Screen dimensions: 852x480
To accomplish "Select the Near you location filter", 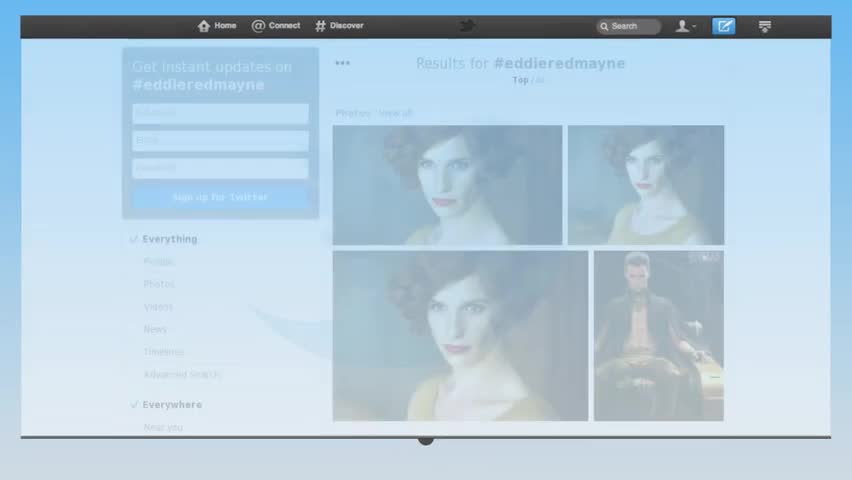I will (x=163, y=427).
